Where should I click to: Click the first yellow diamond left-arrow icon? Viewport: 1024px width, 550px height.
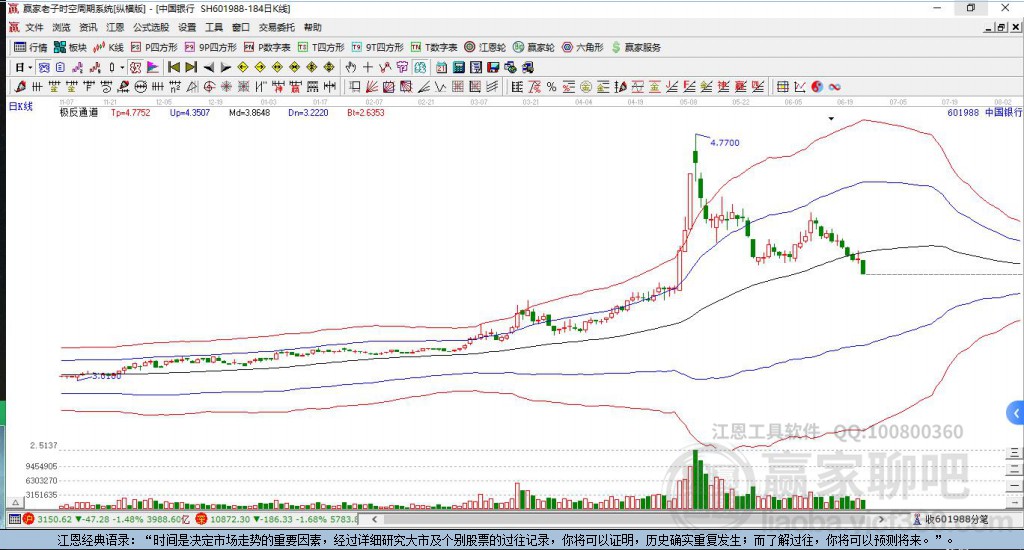[242, 67]
